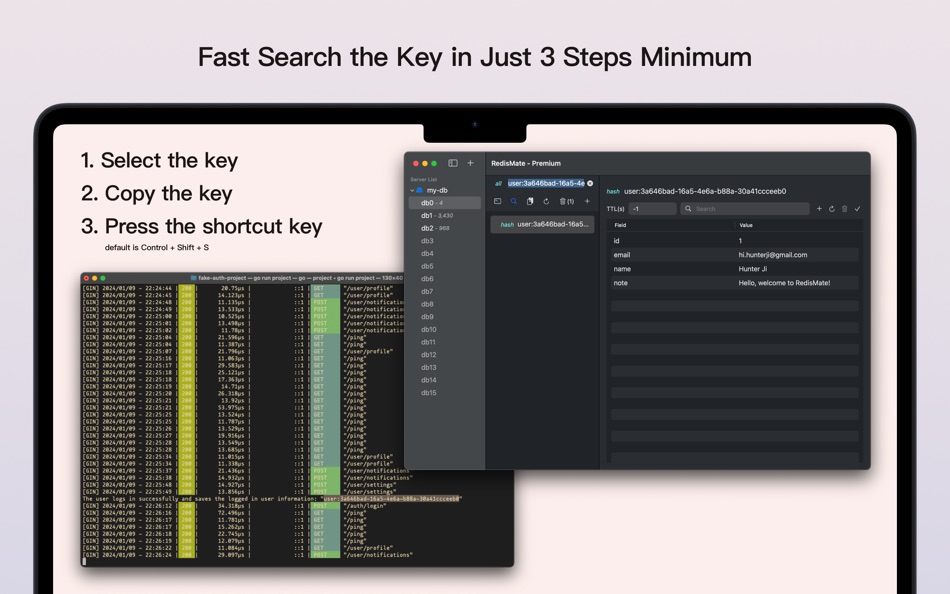Viewport: 950px width, 594px height.
Task: Toggle the sidebar in RedisMate window
Action: 453,163
